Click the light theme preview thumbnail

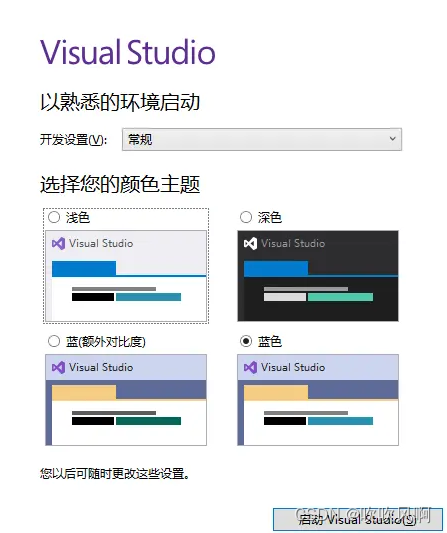click(126, 276)
